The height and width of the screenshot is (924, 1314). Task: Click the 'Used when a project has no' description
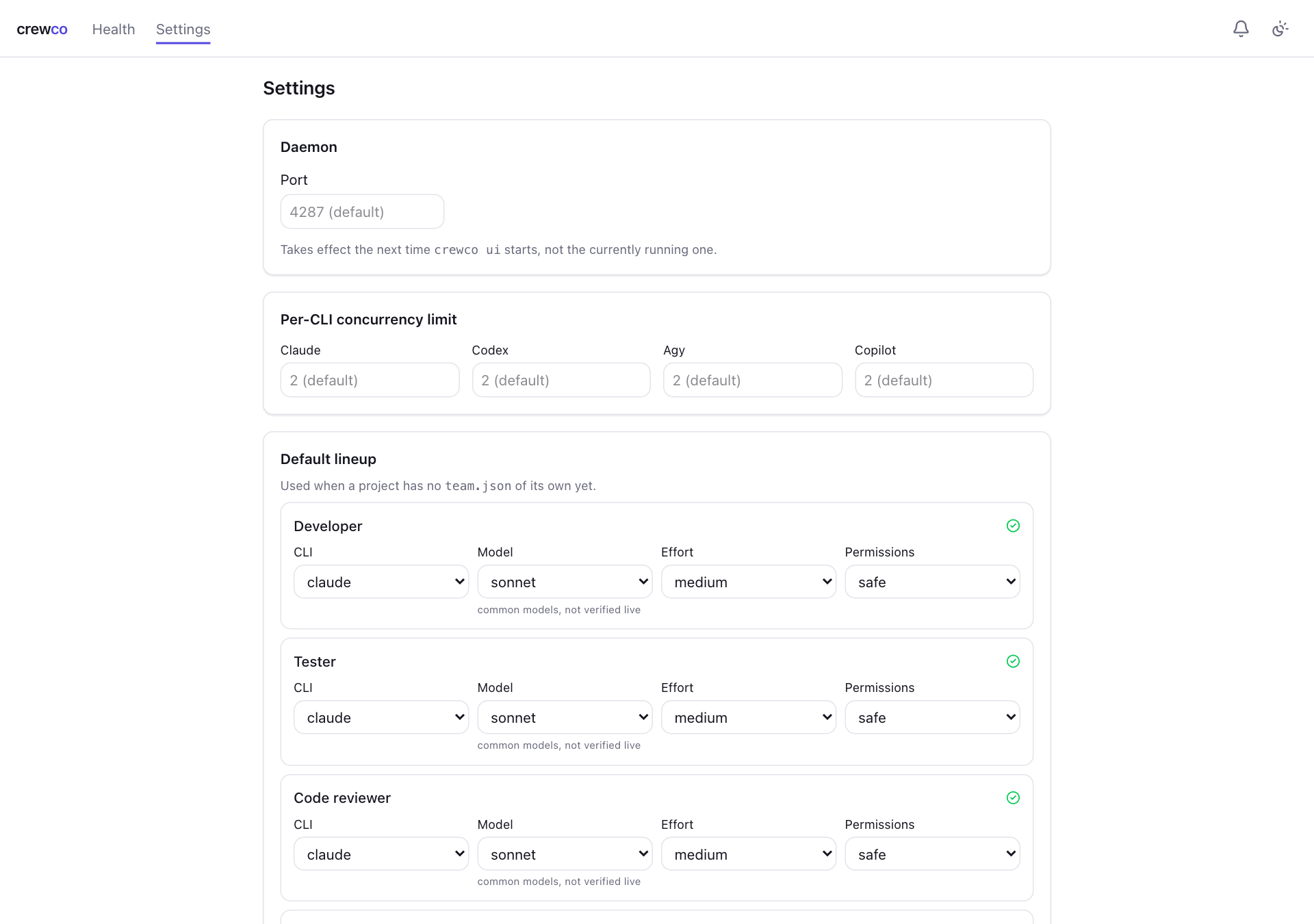coord(438,486)
